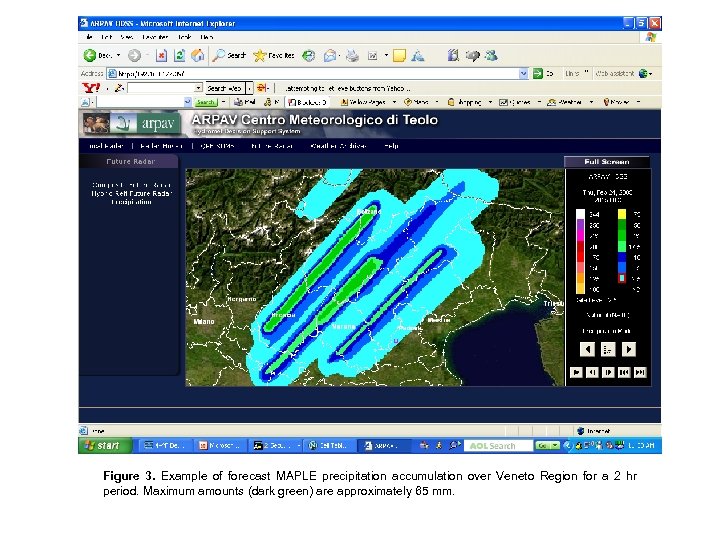Open the address bar dropdown arrow
This screenshot has width=720, height=540.
523,73
